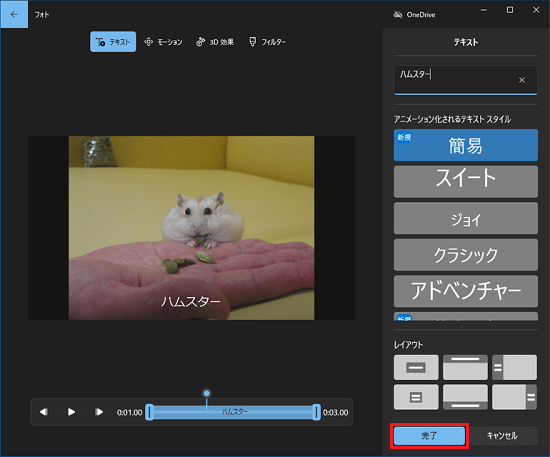Click the playhead seek marker
The image size is (550, 457).
[x=207, y=393]
